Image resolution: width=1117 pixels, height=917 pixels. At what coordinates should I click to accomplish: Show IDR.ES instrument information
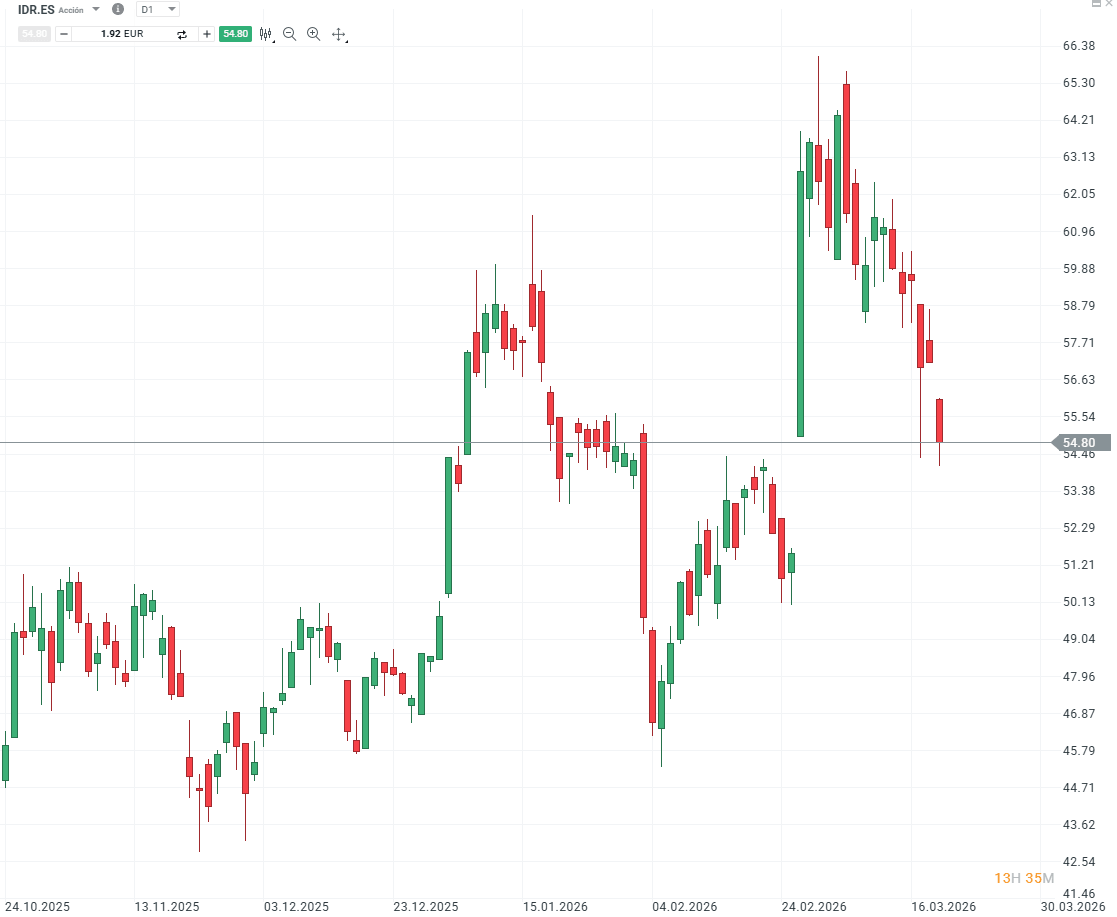tap(118, 9)
